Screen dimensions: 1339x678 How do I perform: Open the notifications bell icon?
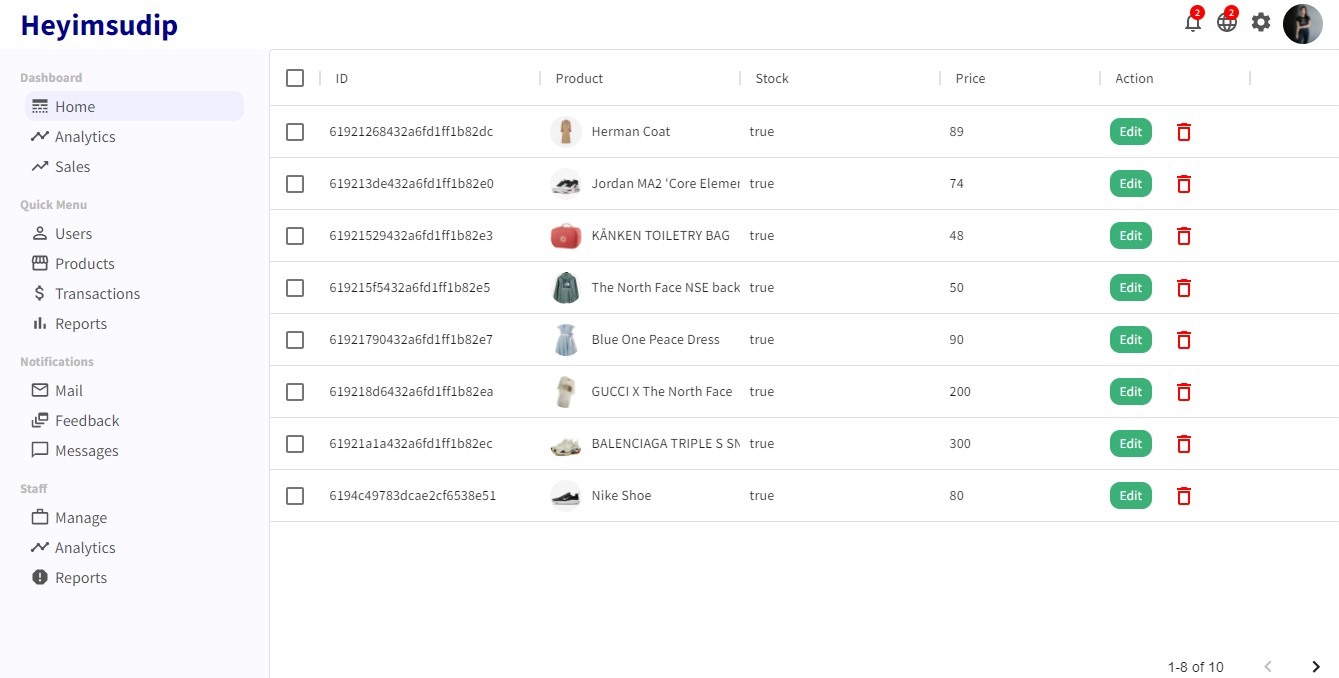pos(1192,22)
